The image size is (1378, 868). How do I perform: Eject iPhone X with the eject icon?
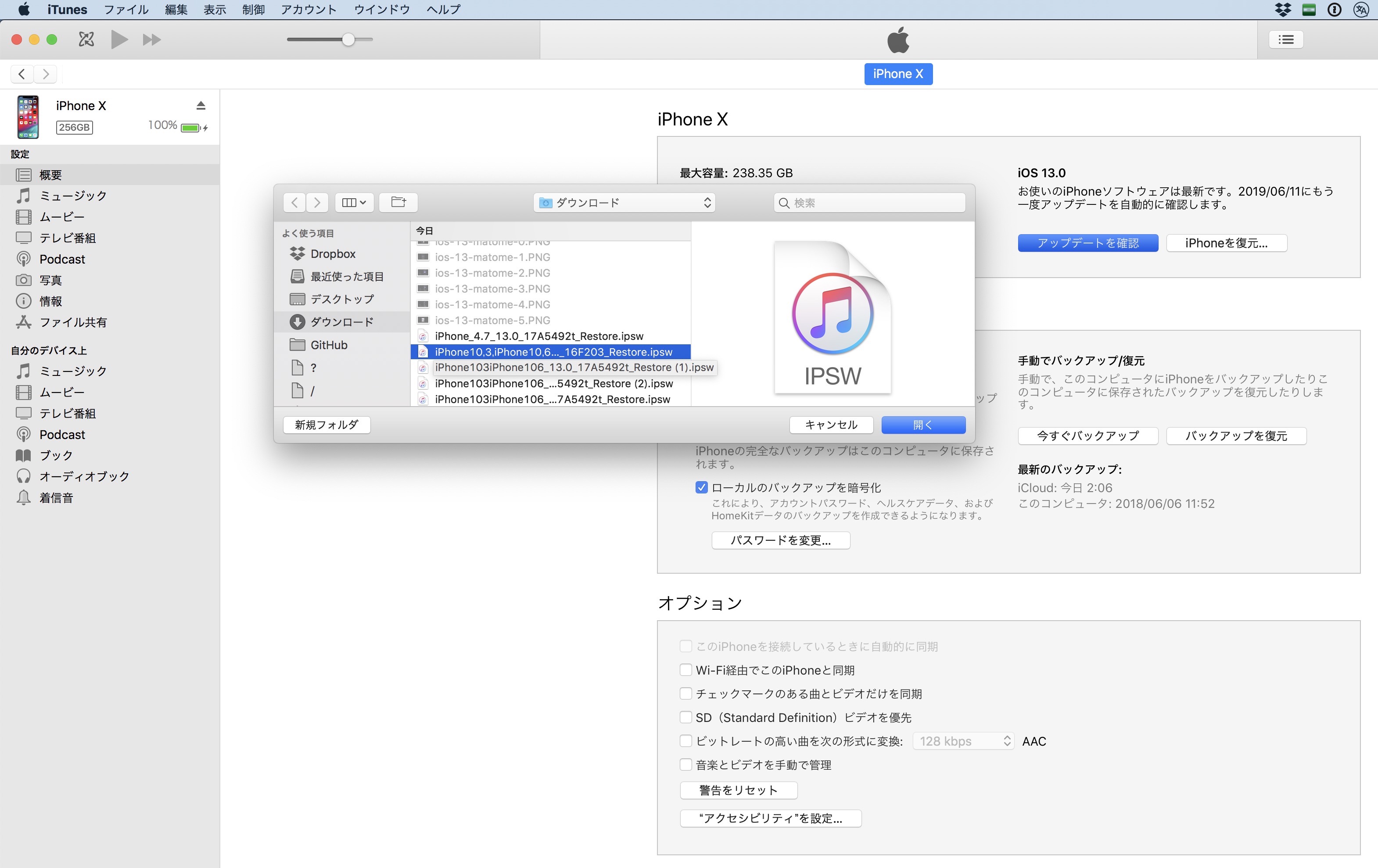[x=201, y=105]
